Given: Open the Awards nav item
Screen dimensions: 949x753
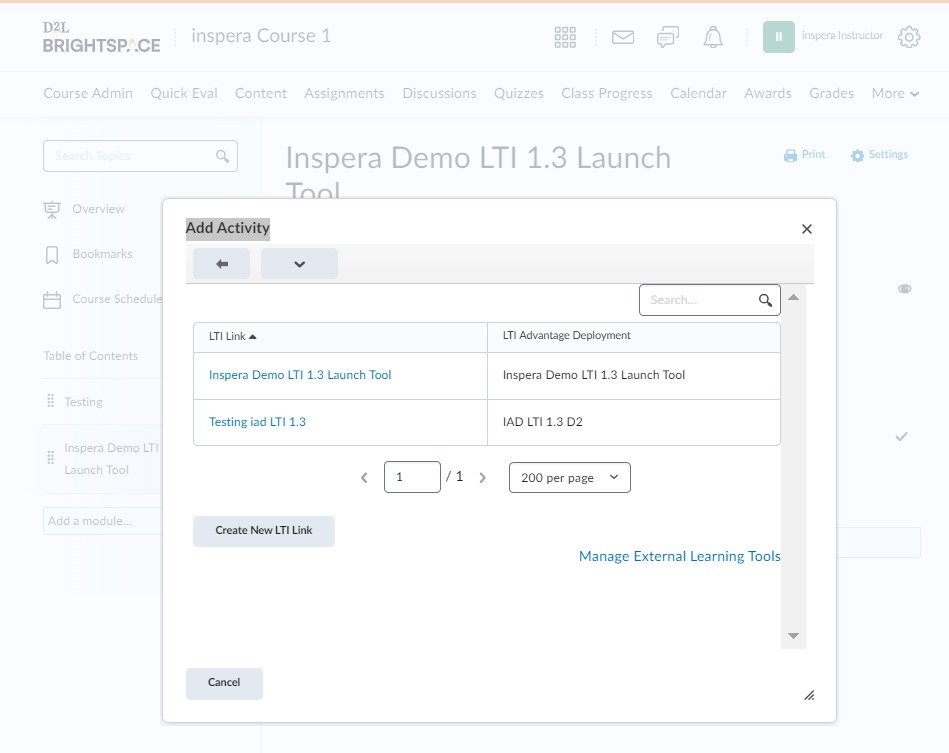Looking at the screenshot, I should point(768,94).
